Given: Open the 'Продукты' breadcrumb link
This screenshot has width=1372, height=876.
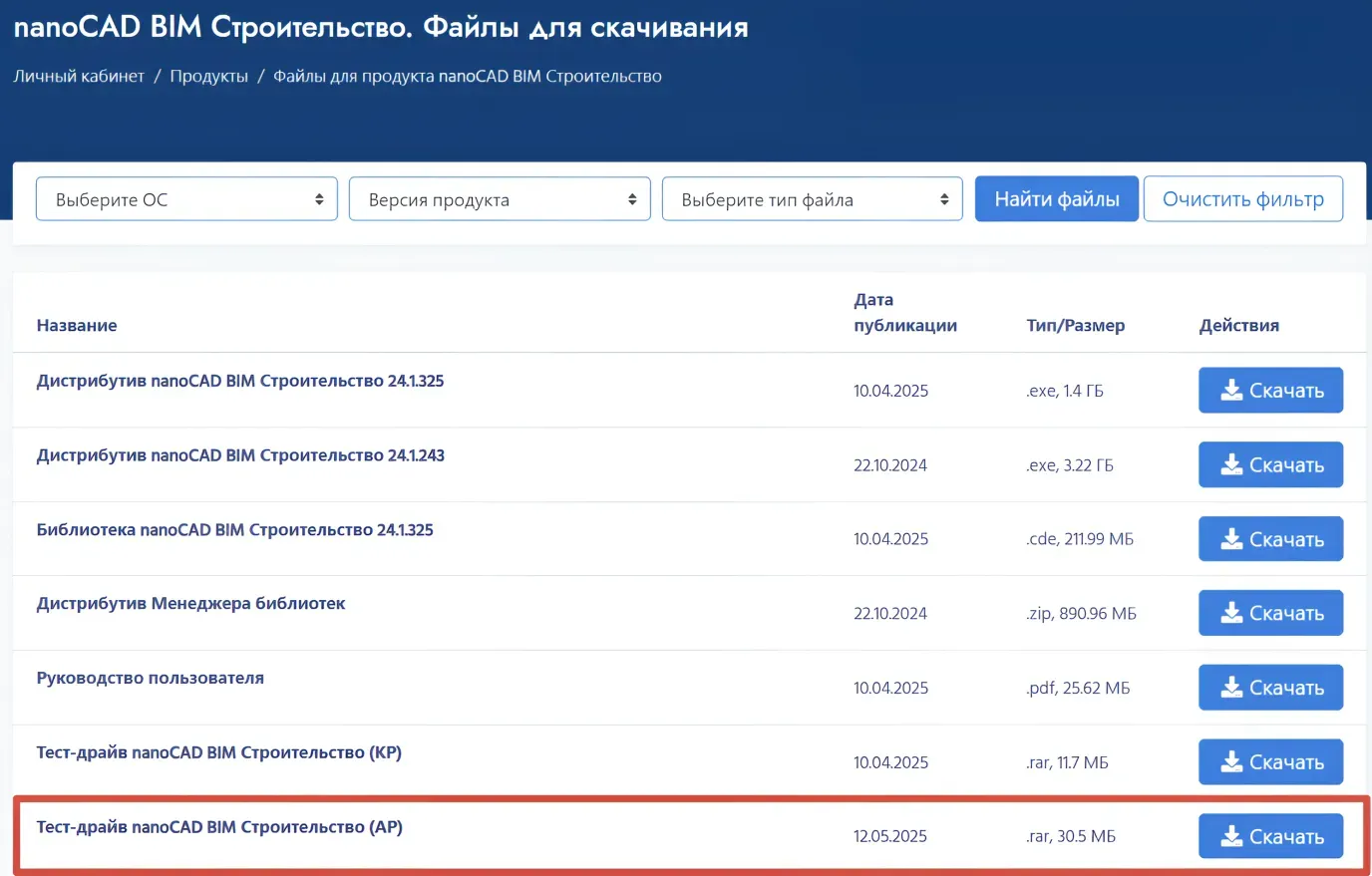Looking at the screenshot, I should (208, 77).
